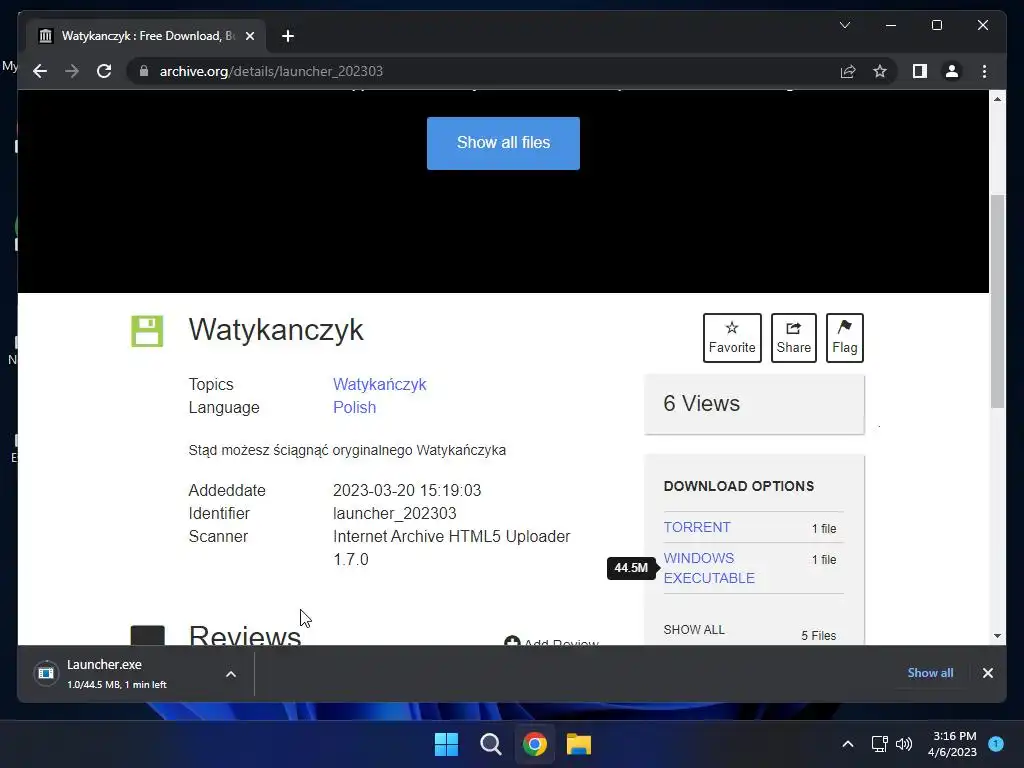Open the Chrome three-dot menu
1024x768 pixels.
point(984,71)
